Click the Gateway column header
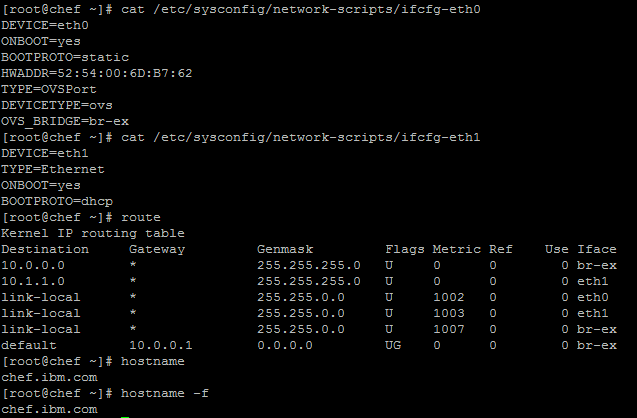 click(157, 249)
